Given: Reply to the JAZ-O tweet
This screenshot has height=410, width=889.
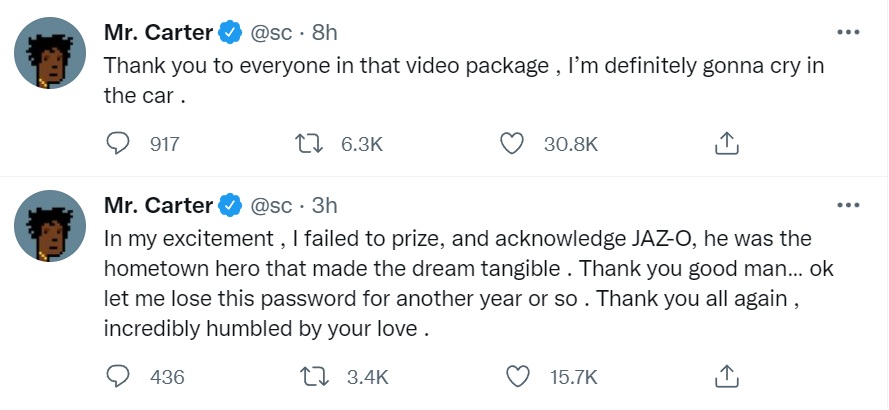Looking at the screenshot, I should click(x=119, y=377).
